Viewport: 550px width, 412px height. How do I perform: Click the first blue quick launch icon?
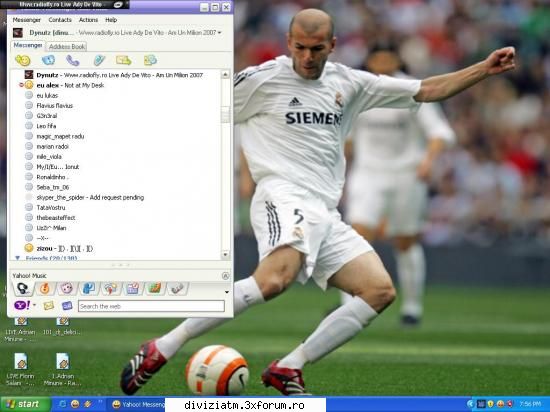(x=63, y=404)
